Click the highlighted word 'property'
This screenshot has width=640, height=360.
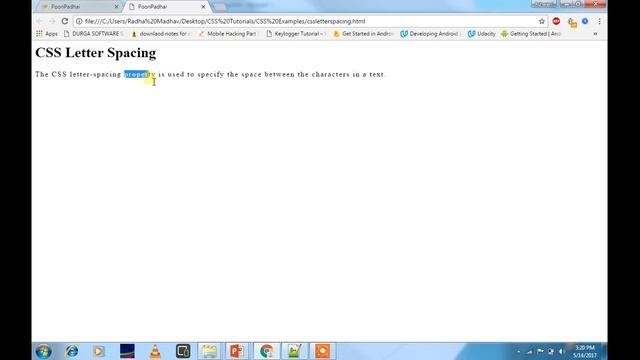click(140, 74)
